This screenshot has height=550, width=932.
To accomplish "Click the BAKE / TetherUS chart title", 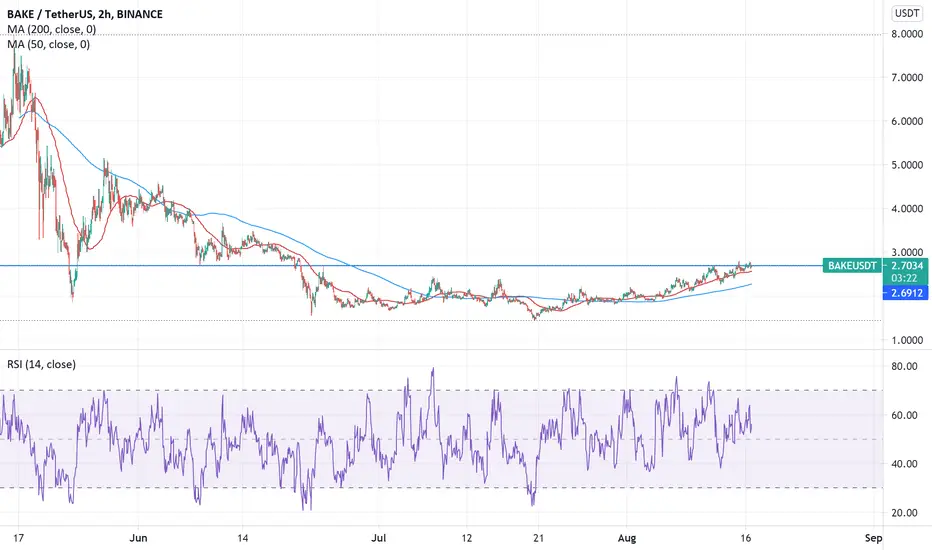I will (x=85, y=14).
